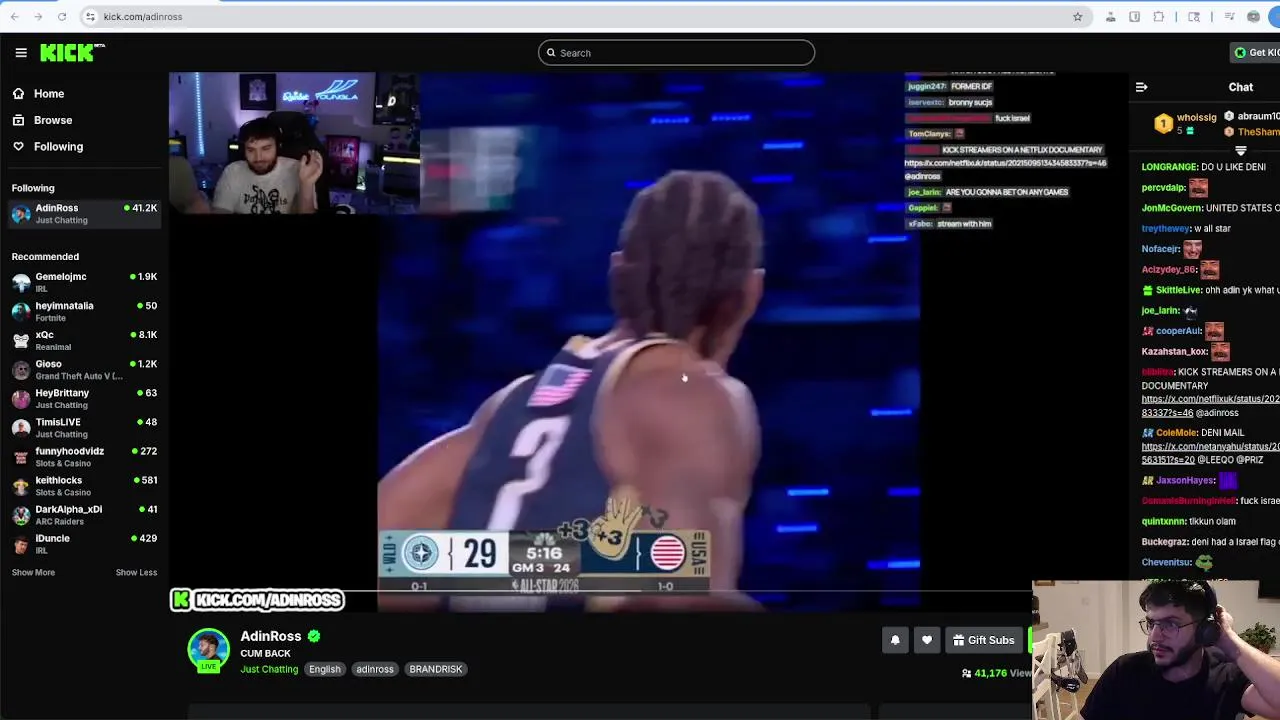Select the English language tag
Screen dimensions: 1280x720
point(325,669)
